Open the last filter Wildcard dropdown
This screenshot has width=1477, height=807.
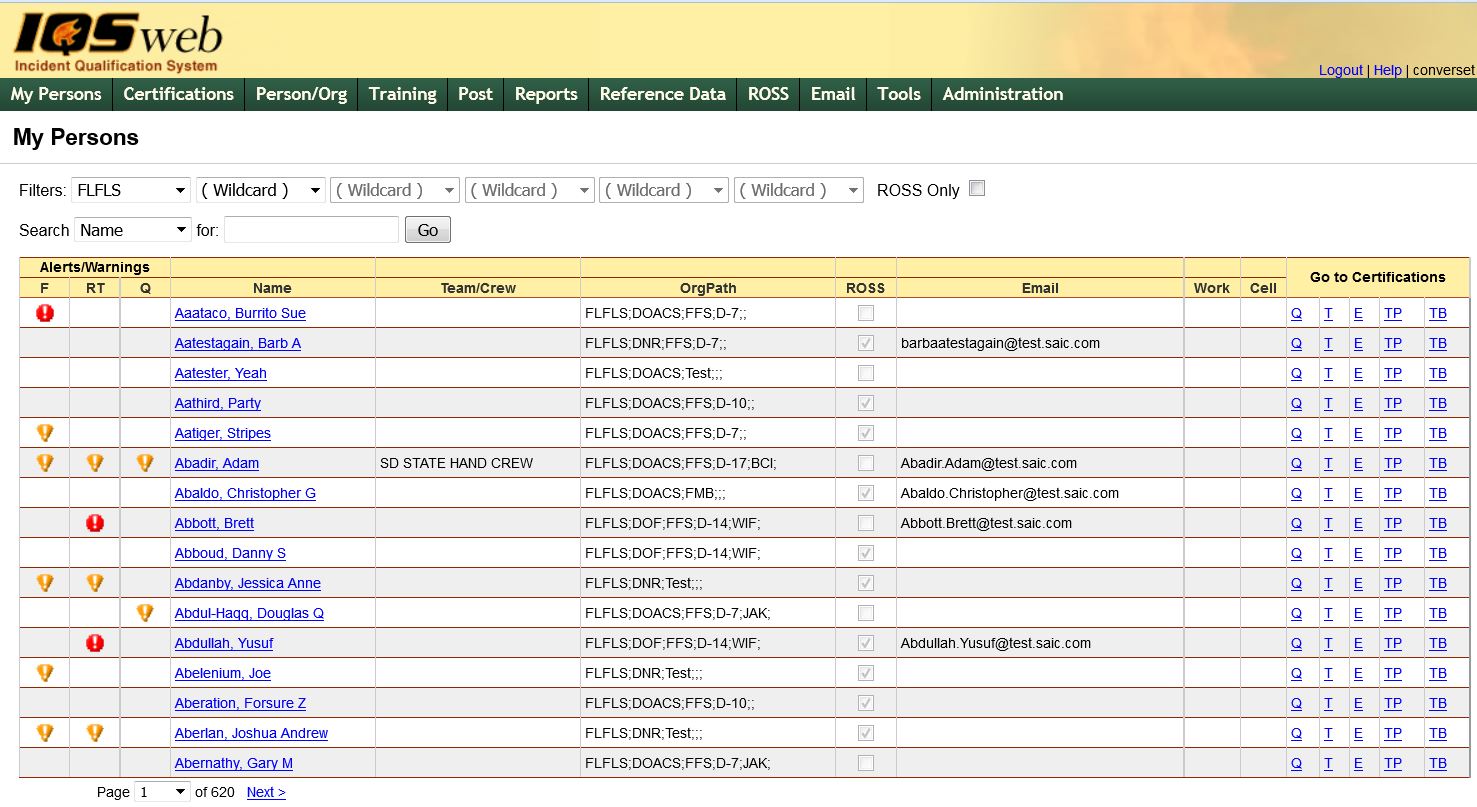[x=799, y=190]
